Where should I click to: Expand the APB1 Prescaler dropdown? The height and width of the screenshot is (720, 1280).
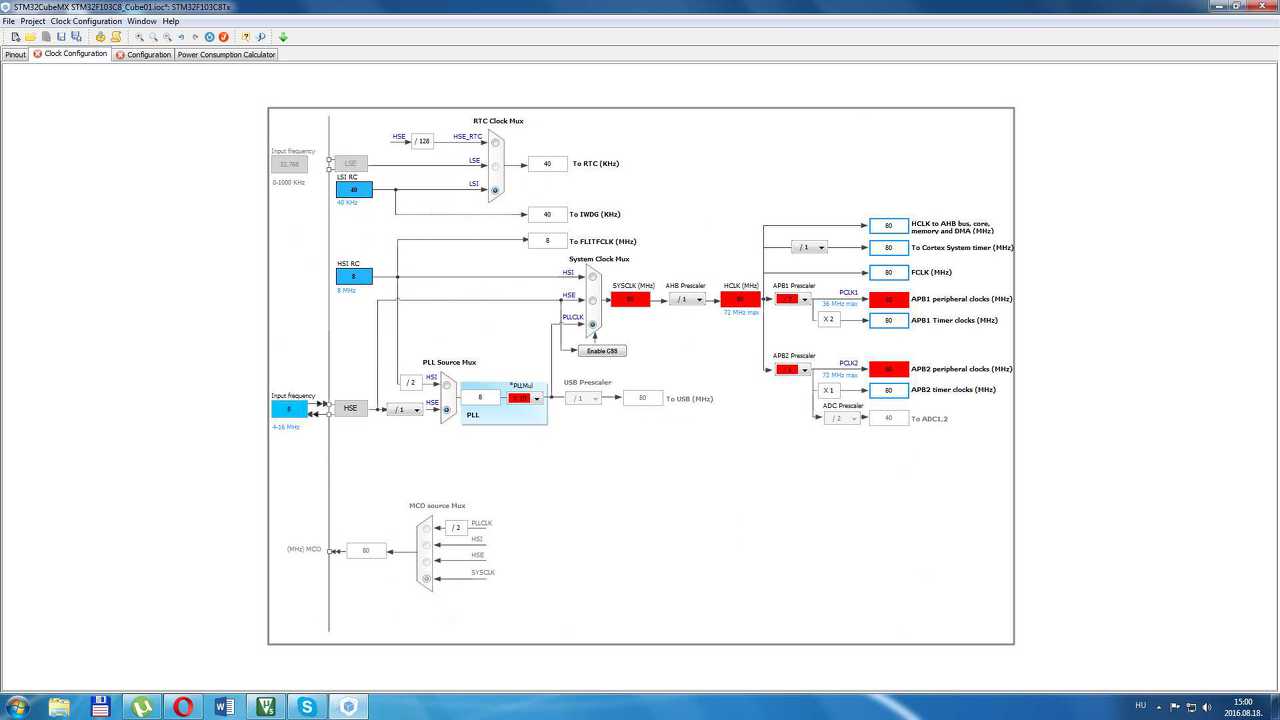[793, 299]
